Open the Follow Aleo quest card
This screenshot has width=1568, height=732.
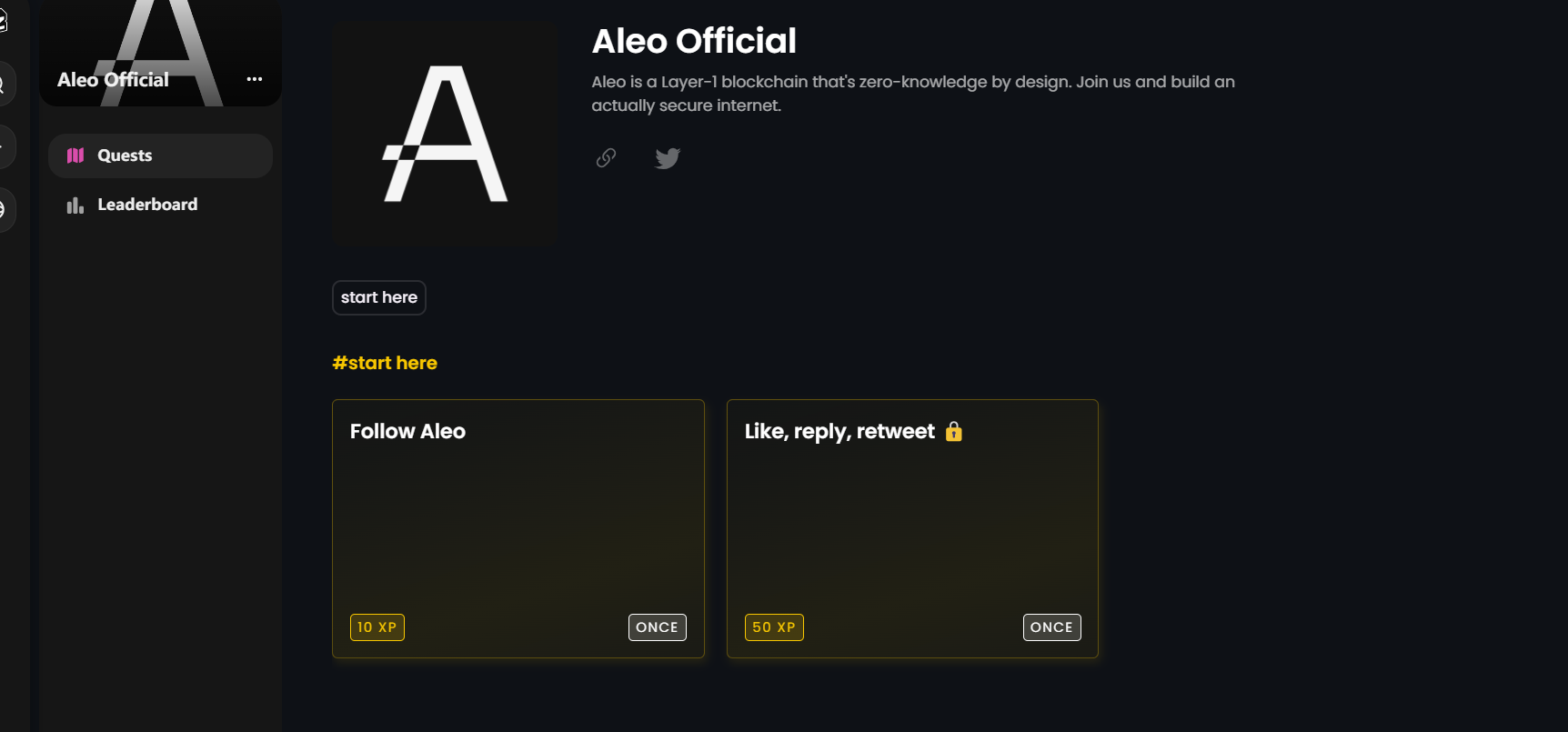click(518, 528)
